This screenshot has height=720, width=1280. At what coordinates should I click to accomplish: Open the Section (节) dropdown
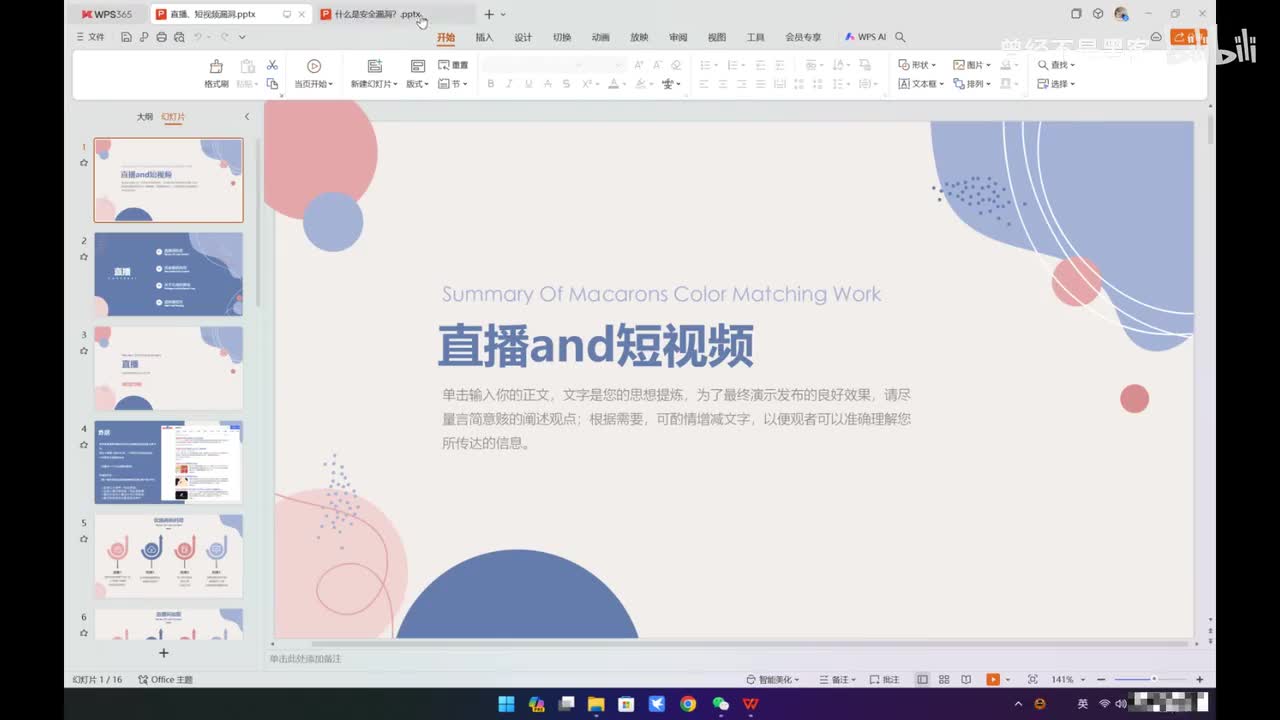coord(453,84)
